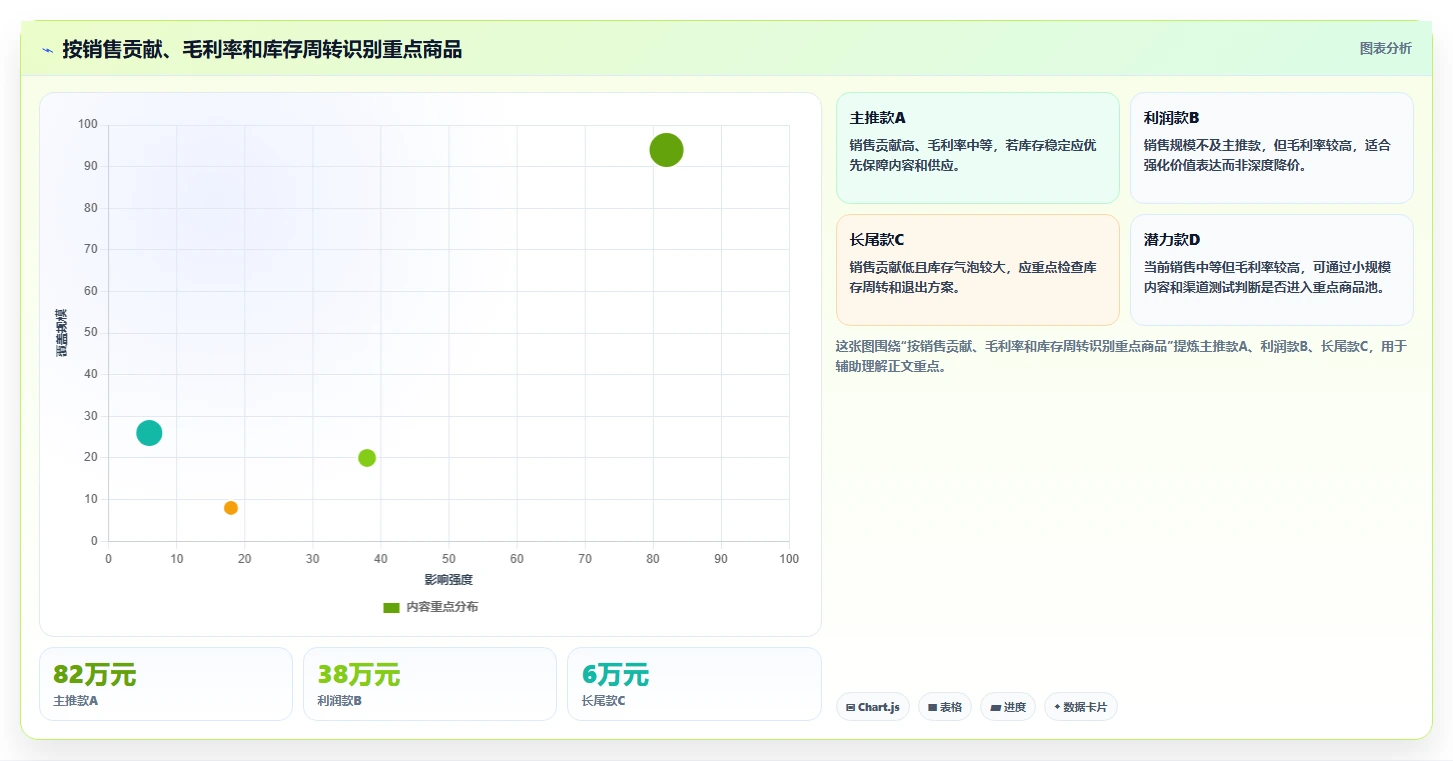
Task: Click the sparkle icon in 数据卡片 tag
Action: coord(1057,707)
